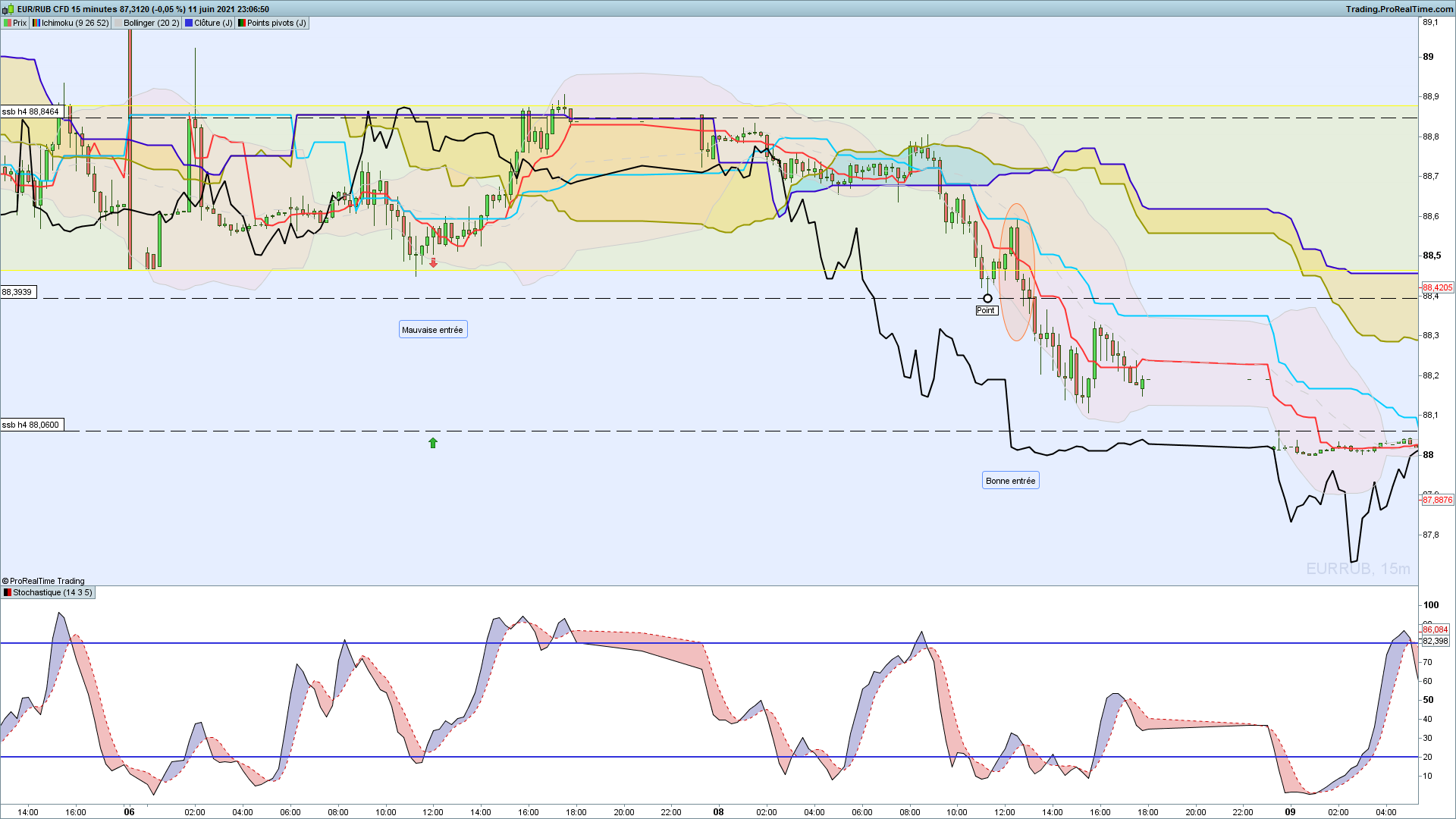Open the Stochastique (14 3 5) indicator label
The width and height of the screenshot is (1456, 819).
coord(48,592)
